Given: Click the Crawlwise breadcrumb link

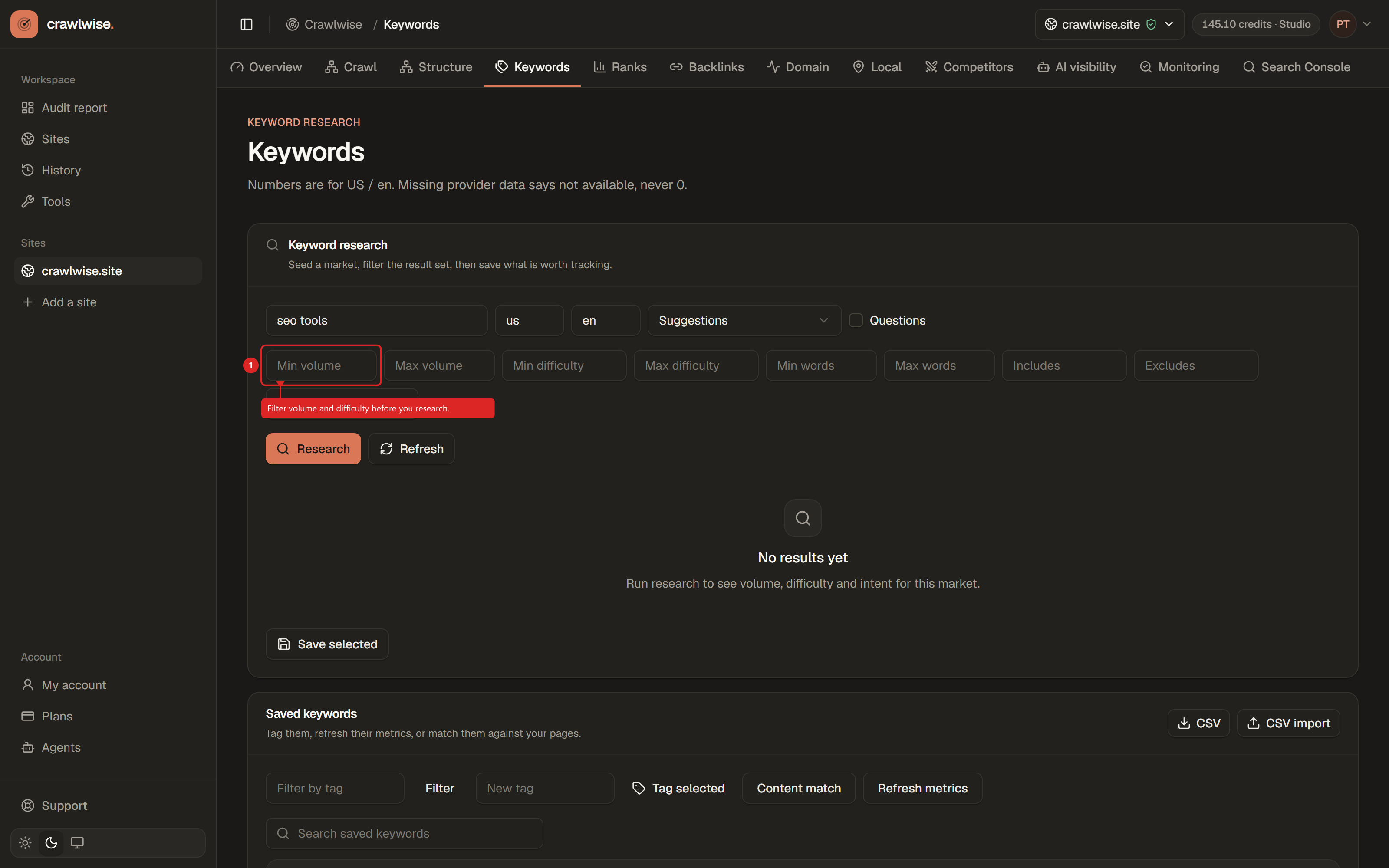Looking at the screenshot, I should pyautogui.click(x=324, y=24).
